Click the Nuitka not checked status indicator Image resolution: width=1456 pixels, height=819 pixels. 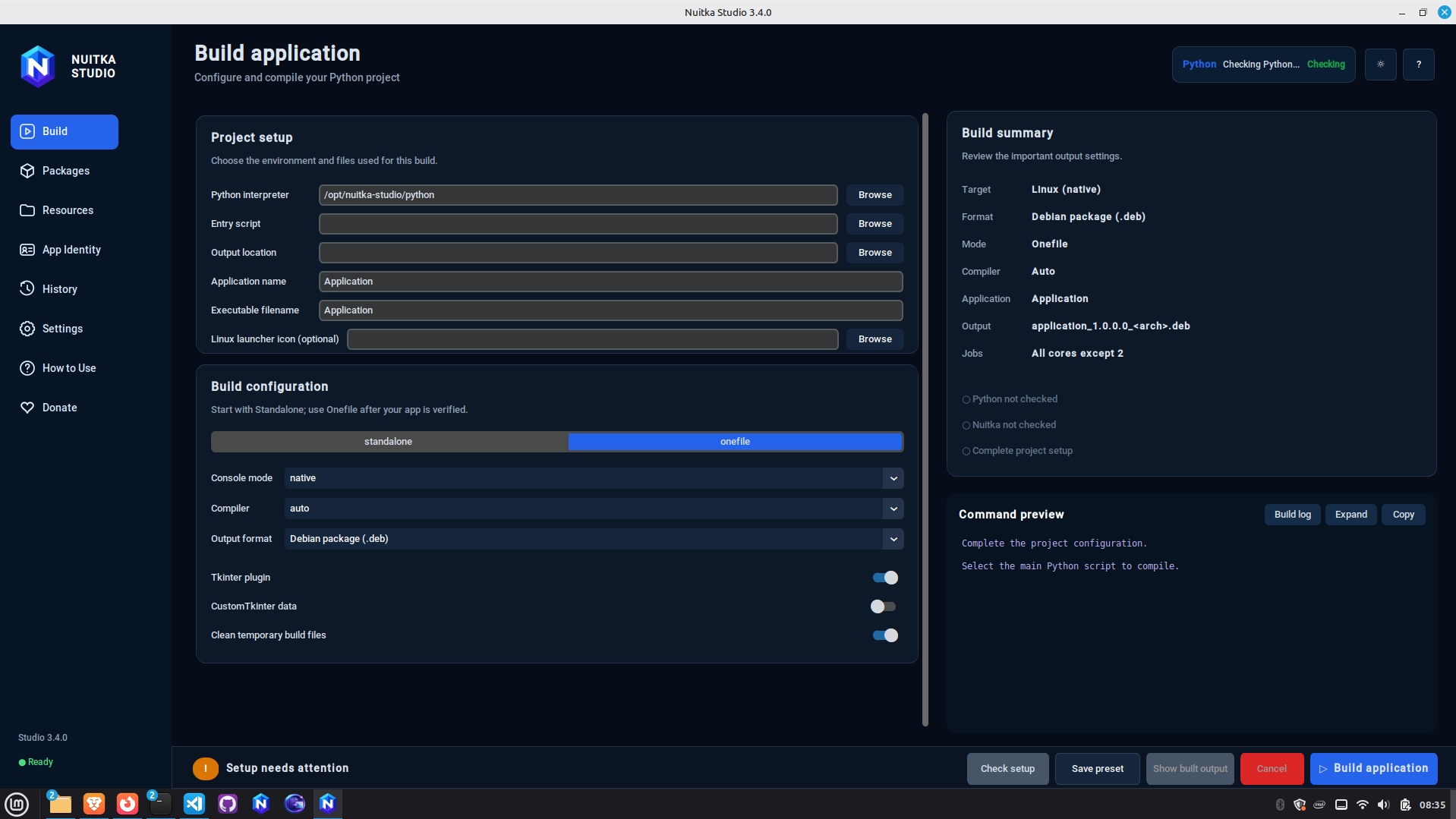coord(1009,425)
